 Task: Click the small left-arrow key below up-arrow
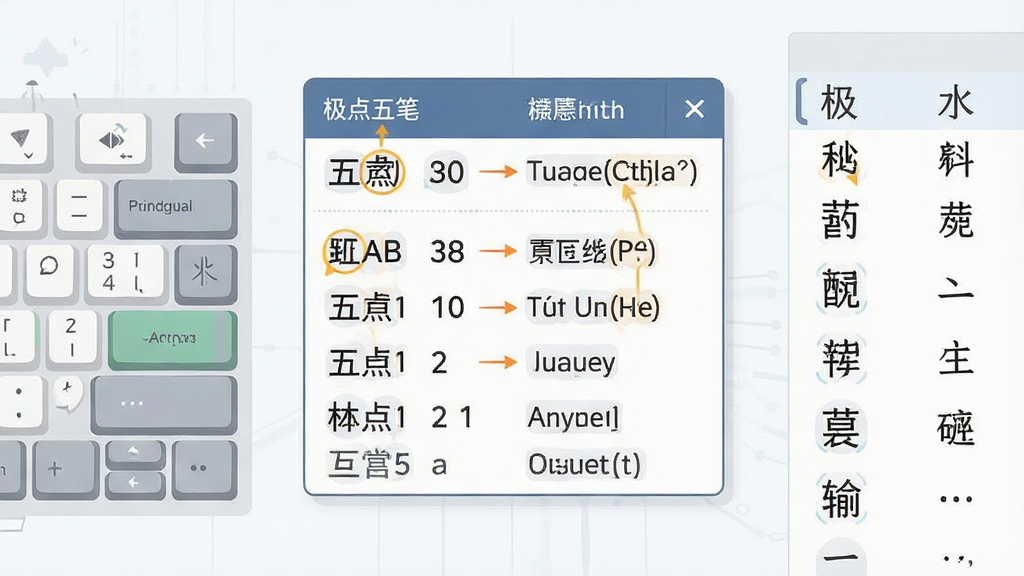pos(135,483)
